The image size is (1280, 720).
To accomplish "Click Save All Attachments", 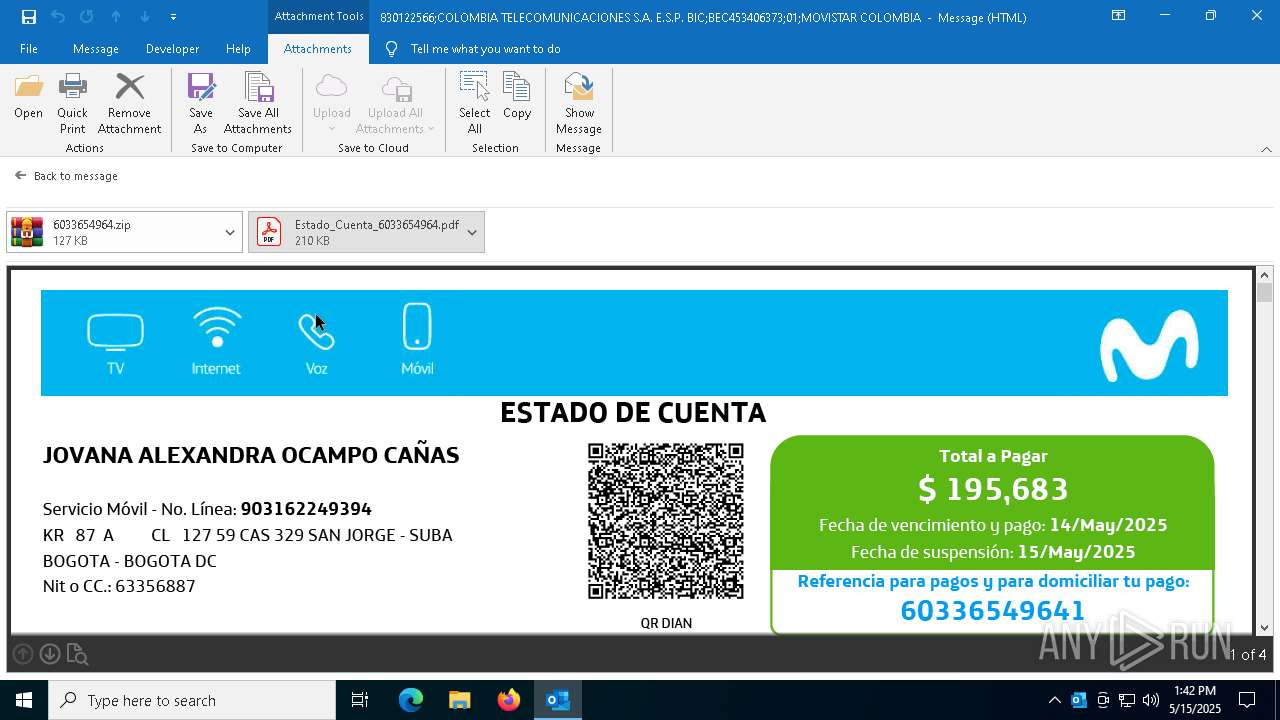I will pyautogui.click(x=258, y=104).
